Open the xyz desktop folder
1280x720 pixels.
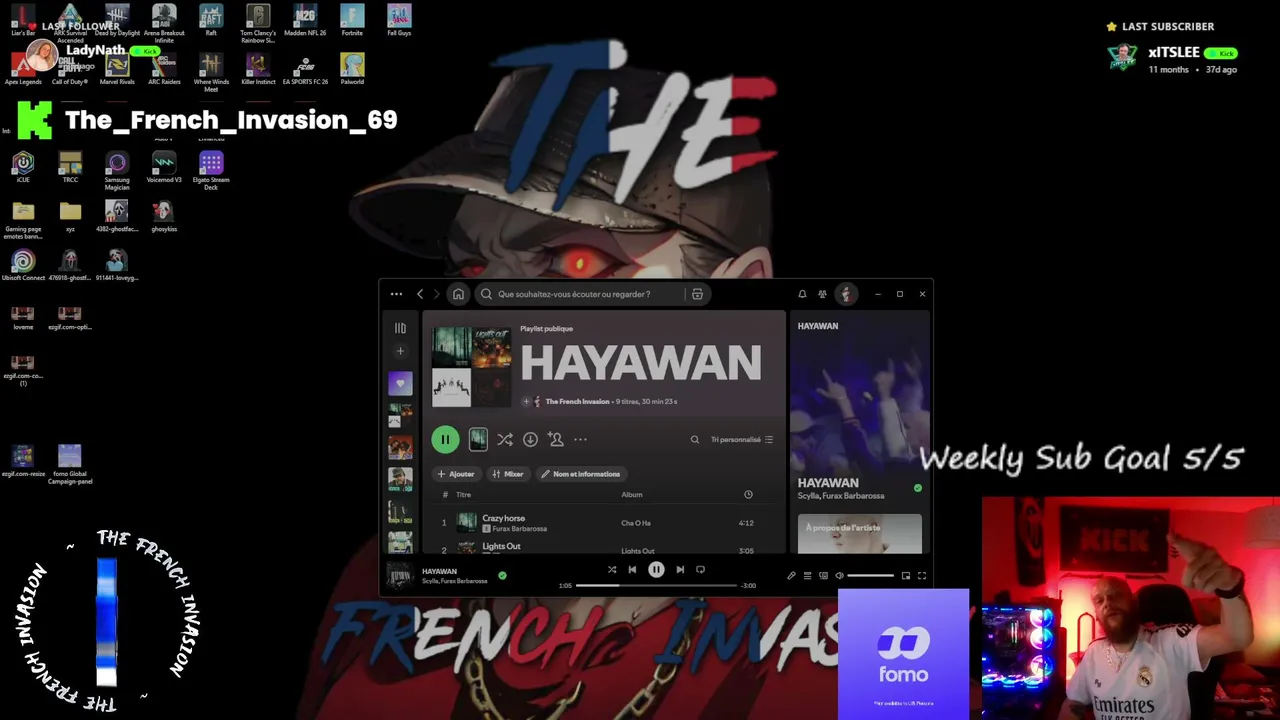(70, 216)
